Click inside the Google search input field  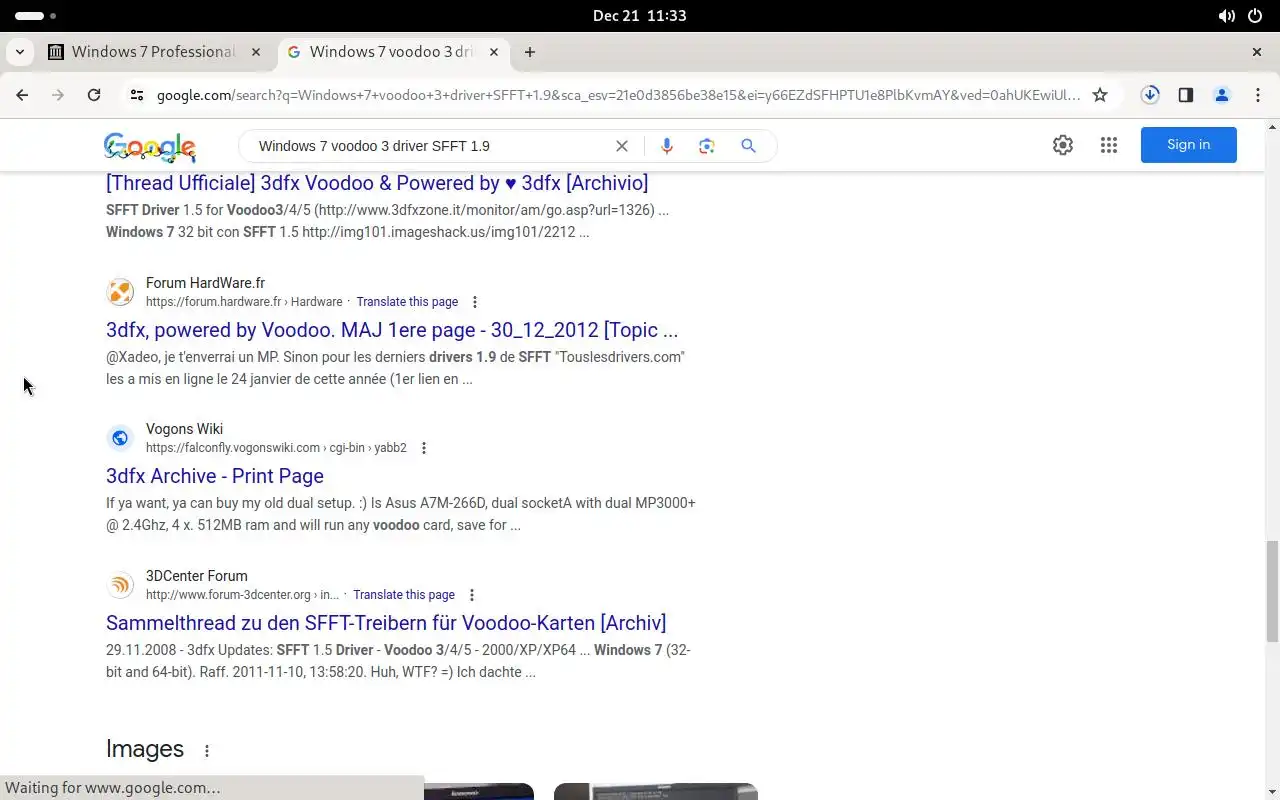coord(430,146)
